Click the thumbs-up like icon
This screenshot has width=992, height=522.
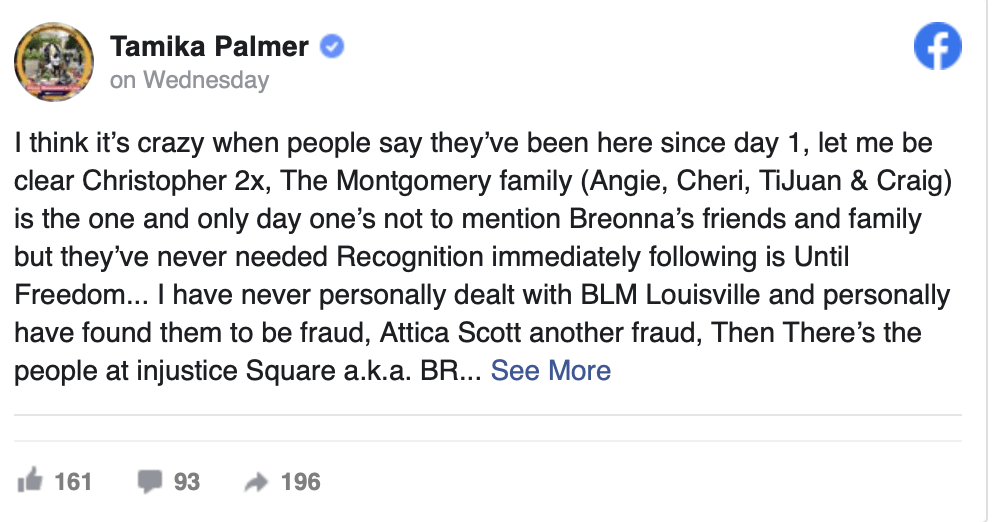[30, 481]
